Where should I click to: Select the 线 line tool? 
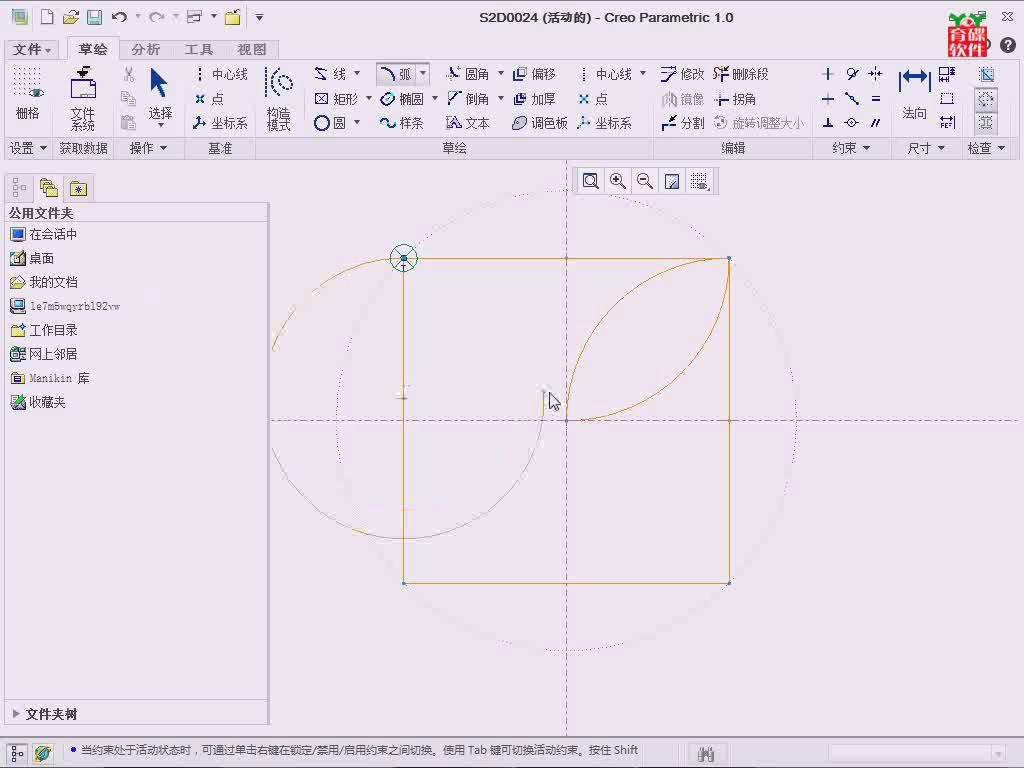(330, 74)
